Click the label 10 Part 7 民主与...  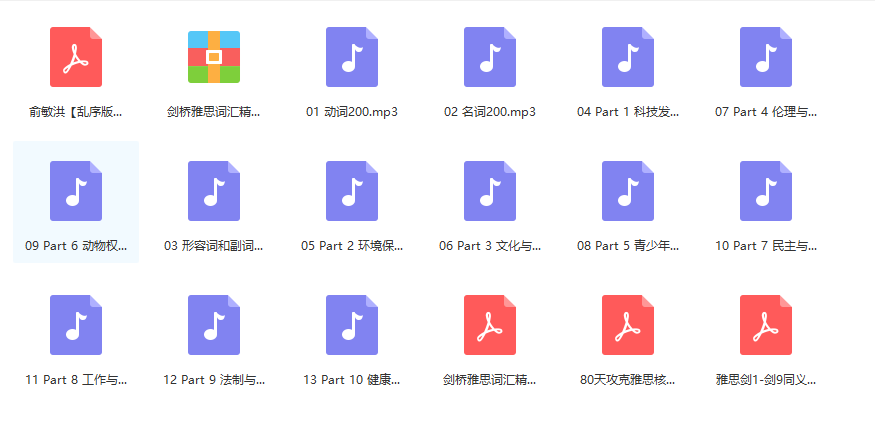tap(766, 246)
